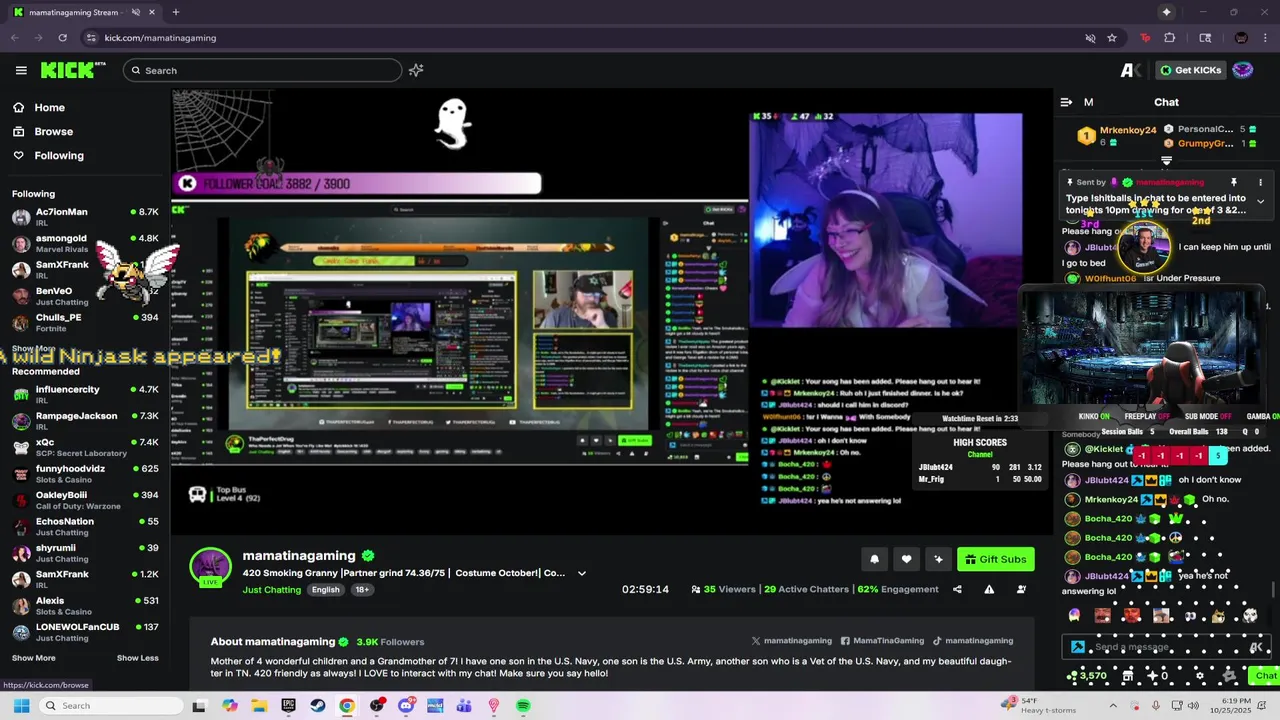Collapse recommended list with Show Less

pyautogui.click(x=137, y=658)
